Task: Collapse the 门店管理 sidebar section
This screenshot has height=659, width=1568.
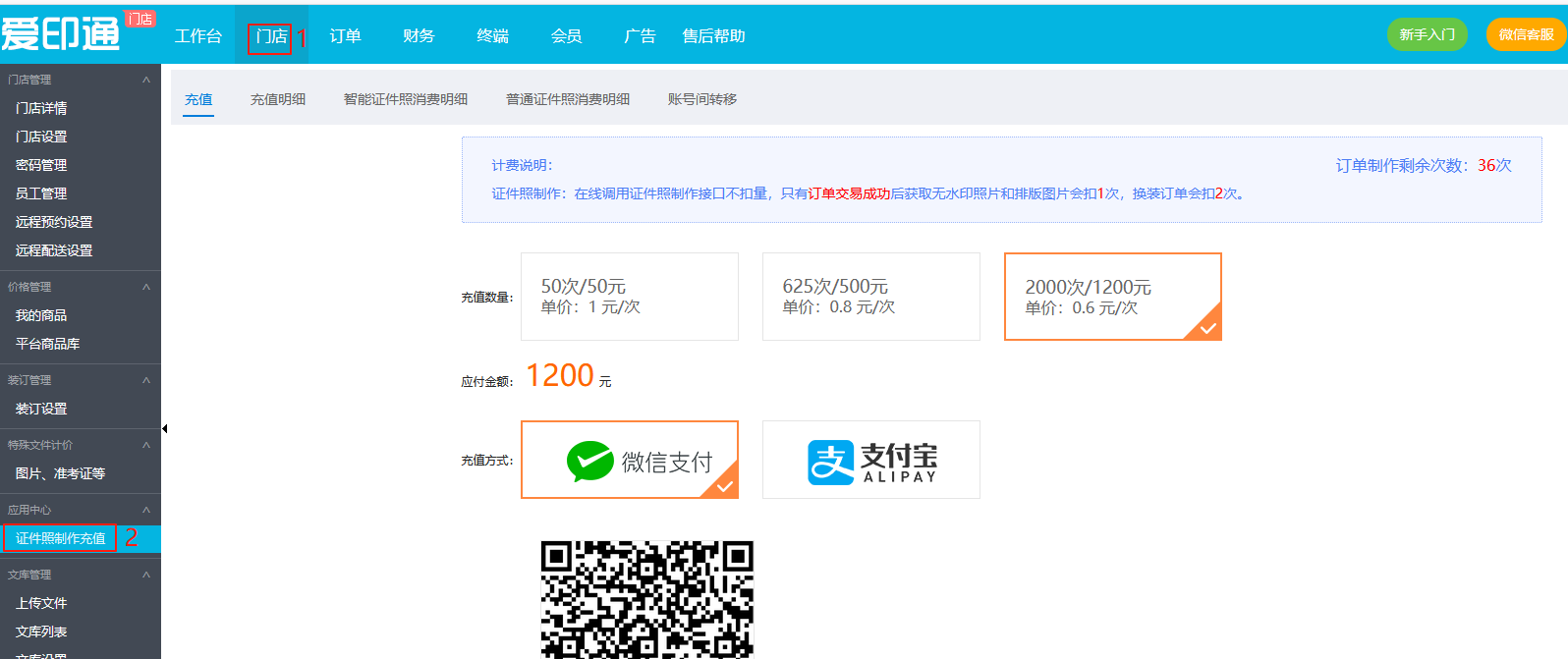Action: coord(146,80)
